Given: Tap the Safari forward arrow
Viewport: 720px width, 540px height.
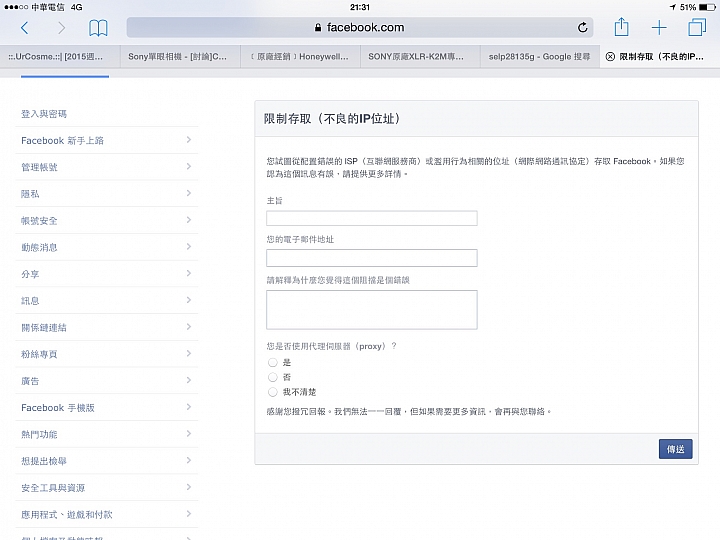Looking at the screenshot, I should [x=61, y=28].
